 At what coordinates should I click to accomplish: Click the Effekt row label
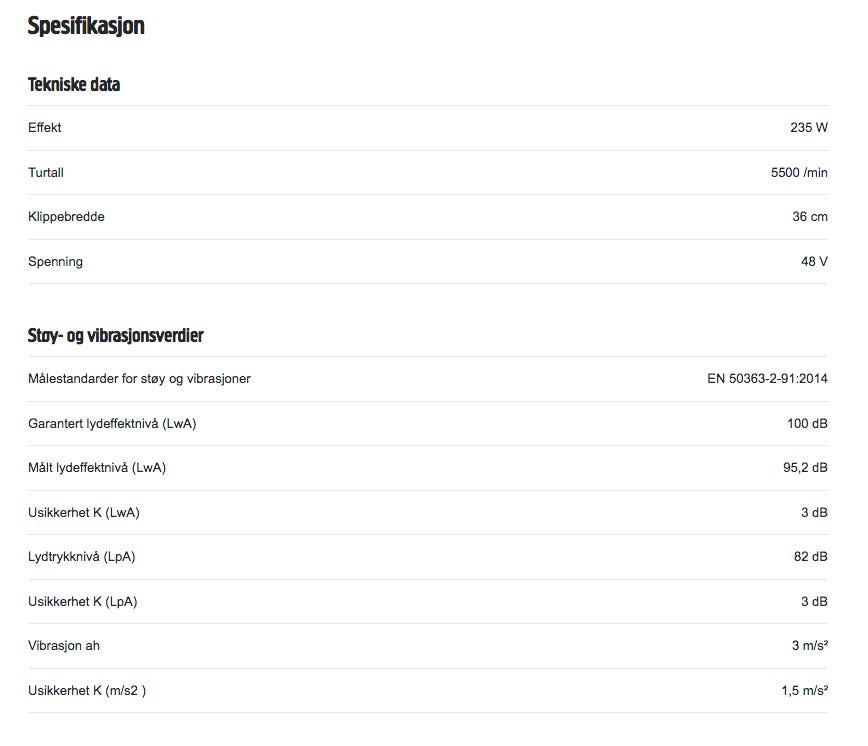(45, 128)
